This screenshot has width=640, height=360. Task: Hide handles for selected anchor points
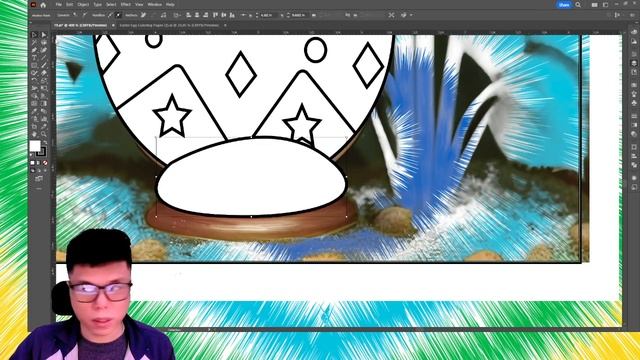[x=118, y=15]
